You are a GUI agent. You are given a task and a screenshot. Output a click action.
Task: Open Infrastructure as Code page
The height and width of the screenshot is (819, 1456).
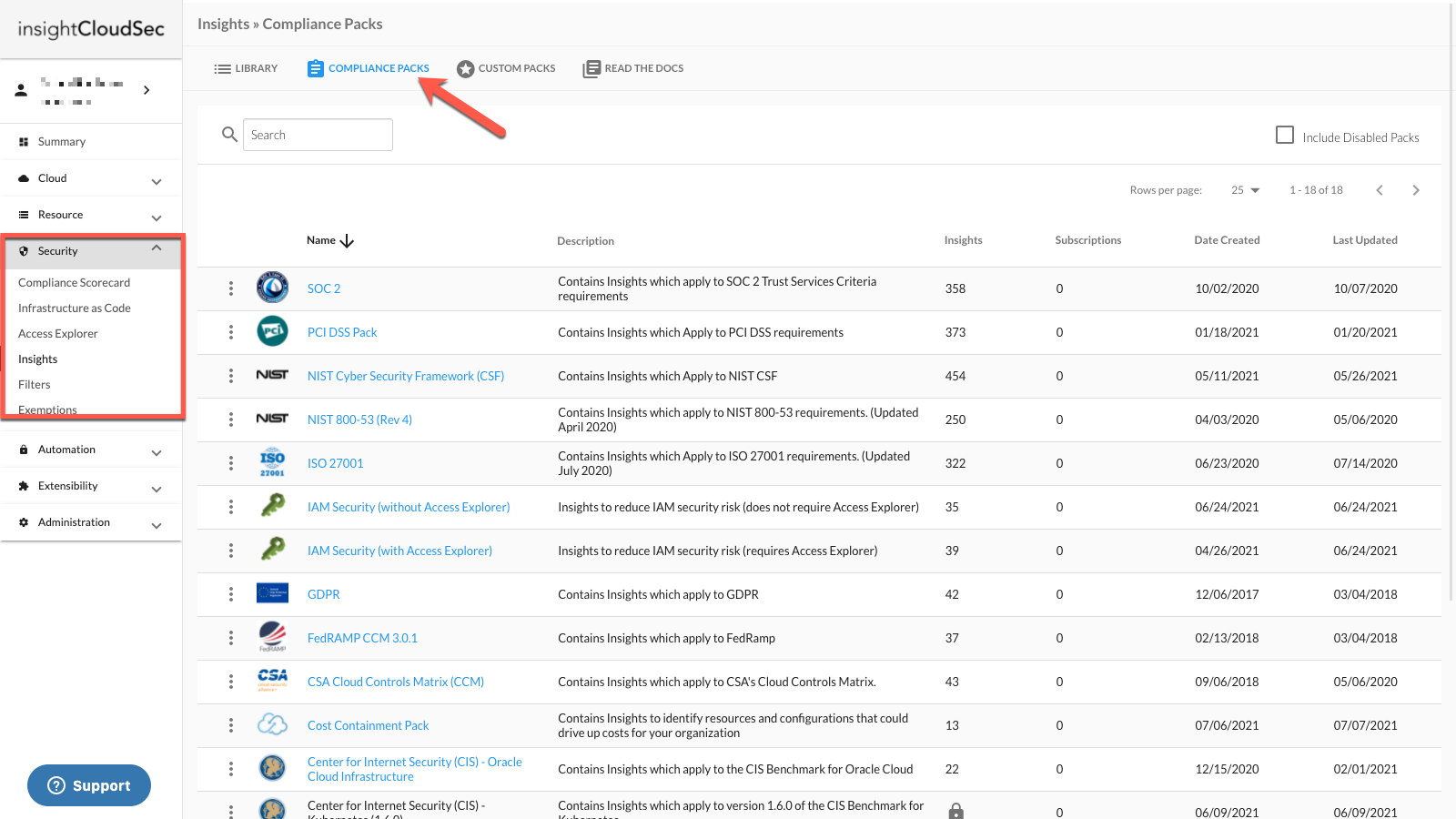click(75, 308)
